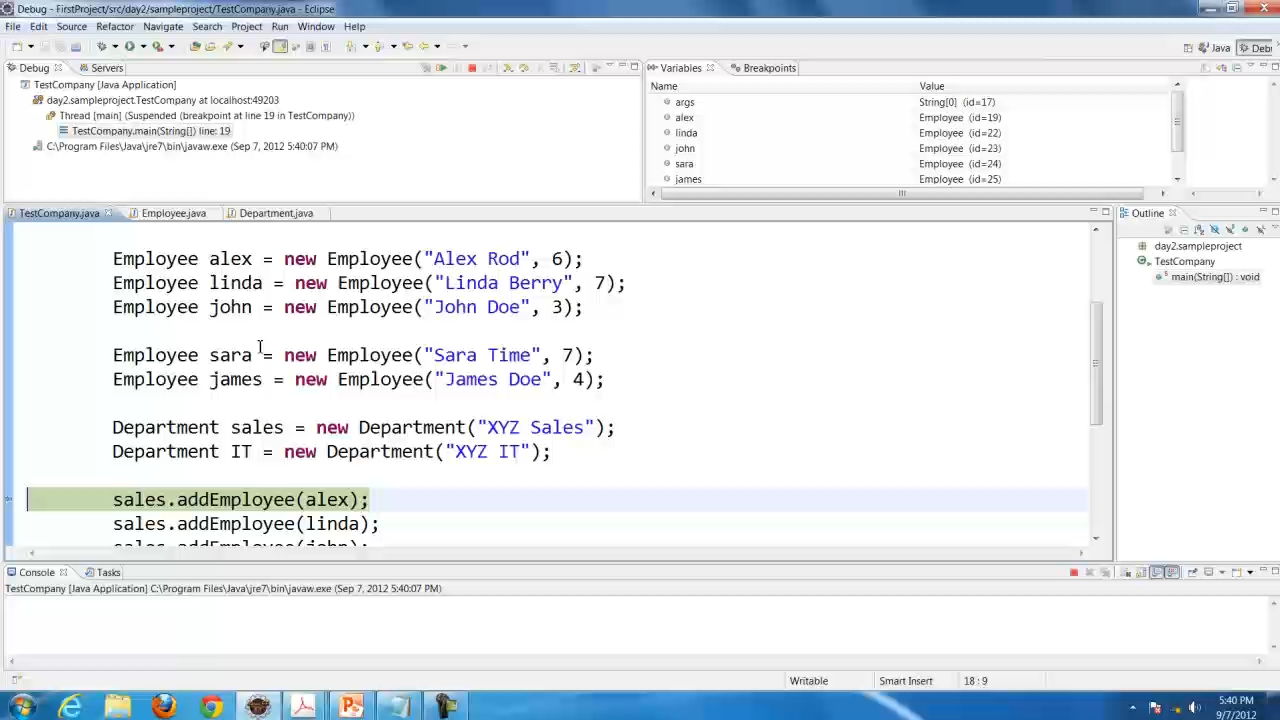1280x720 pixels.
Task: Open the File menu
Action: [x=13, y=26]
